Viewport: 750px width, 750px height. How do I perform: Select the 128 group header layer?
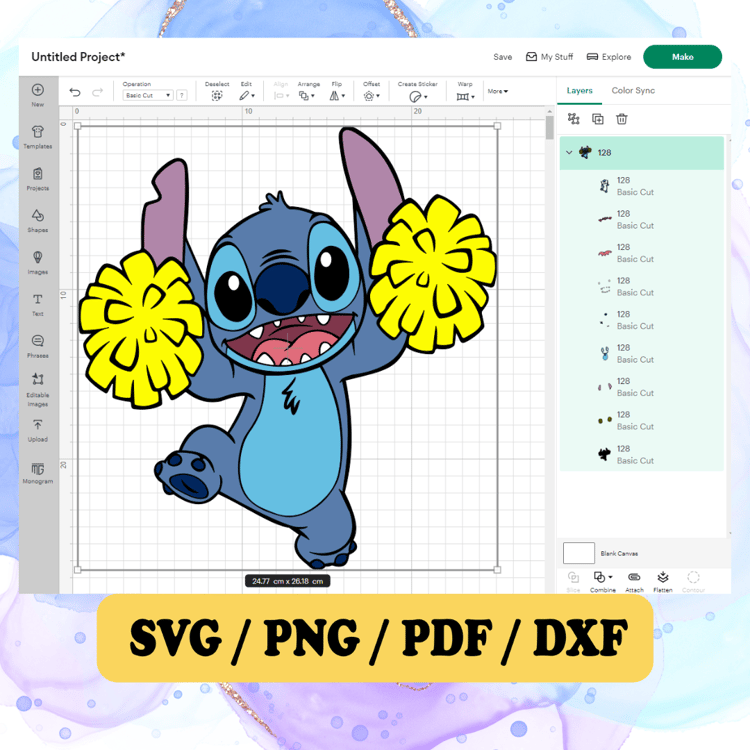(x=641, y=153)
